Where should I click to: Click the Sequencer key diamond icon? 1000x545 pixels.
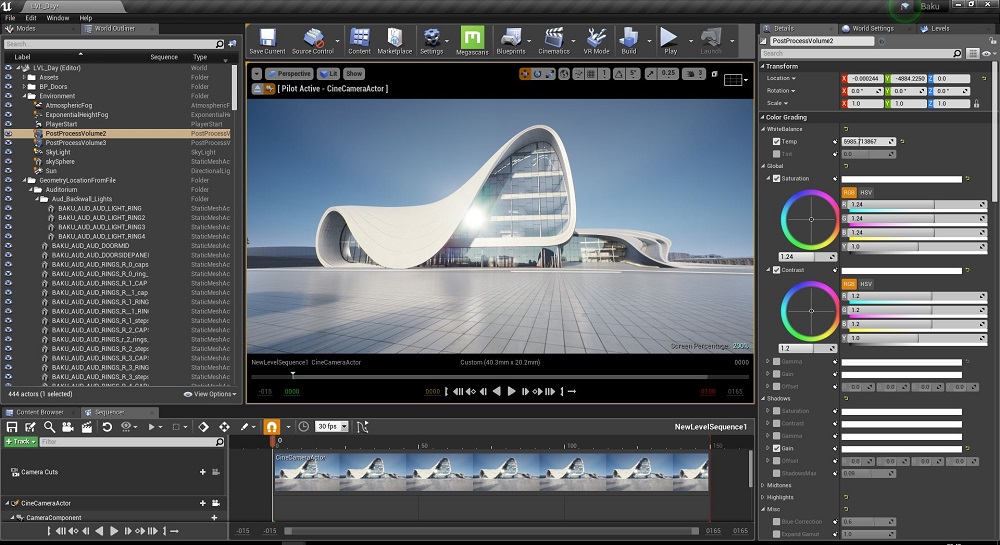(x=203, y=426)
